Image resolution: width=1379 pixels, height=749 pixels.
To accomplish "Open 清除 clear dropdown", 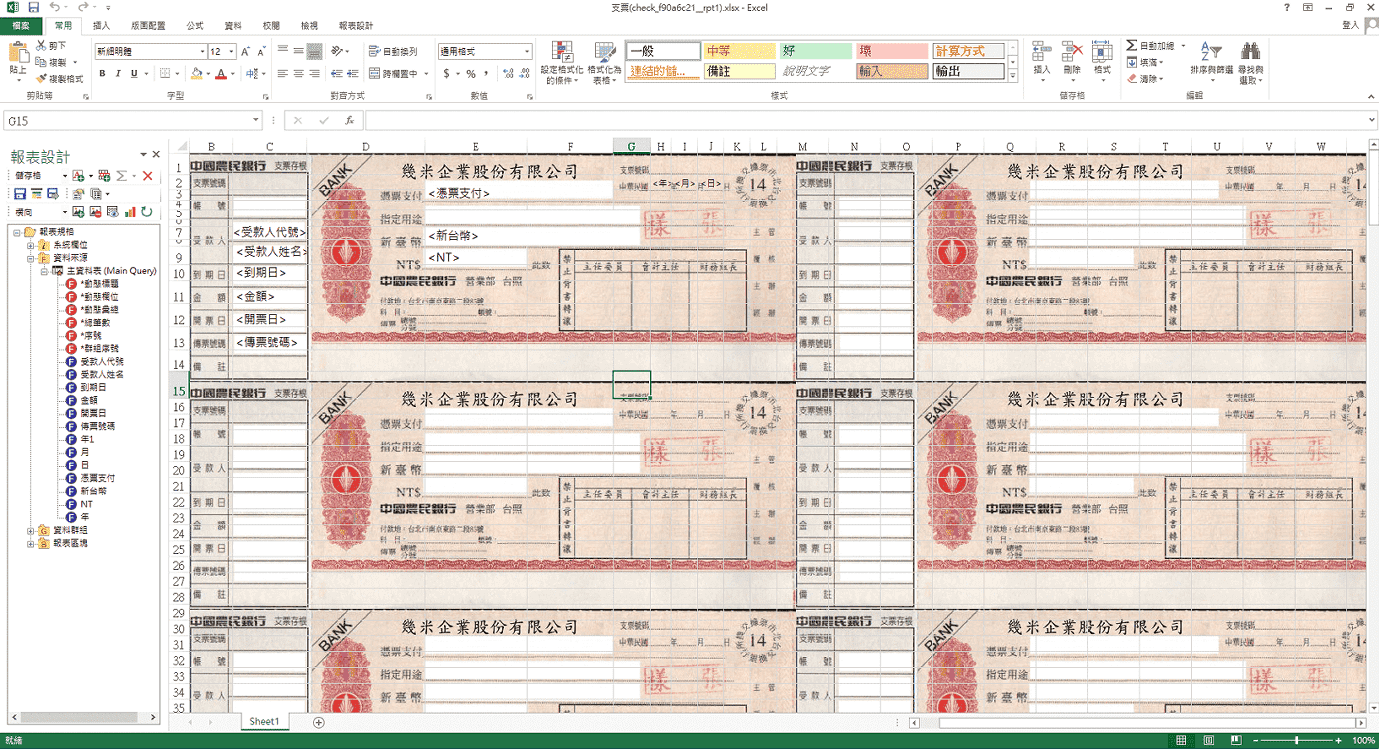I will pos(1145,78).
